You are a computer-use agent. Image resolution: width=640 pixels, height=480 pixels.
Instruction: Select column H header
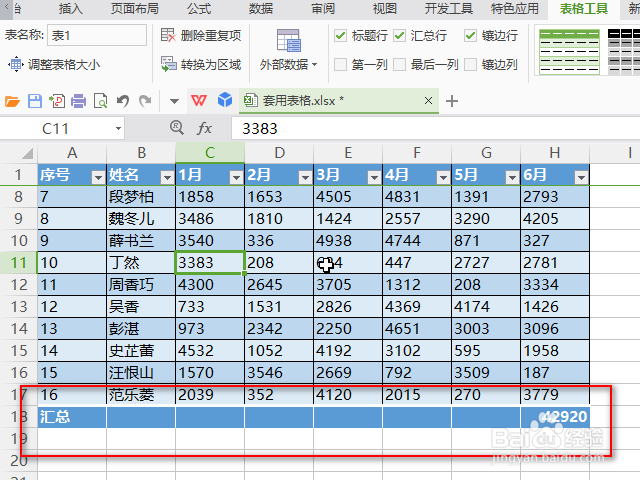pos(555,153)
